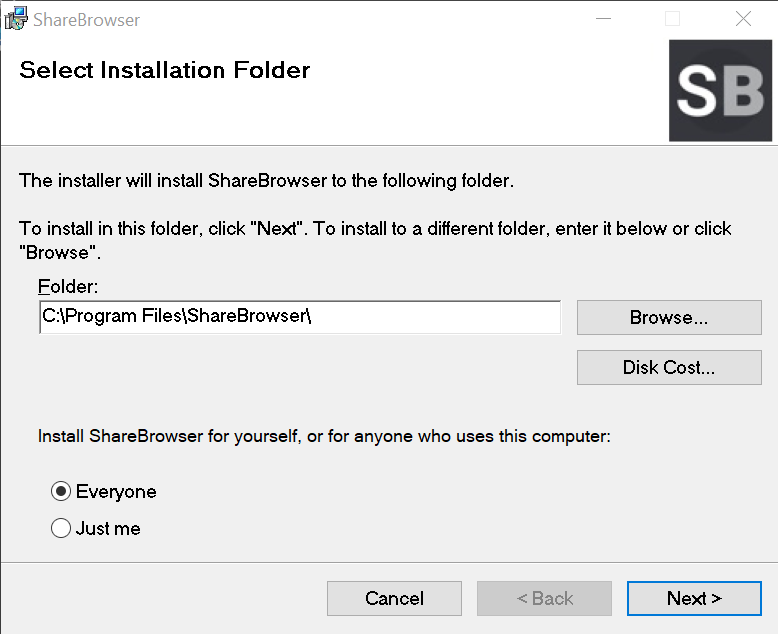Click the Back button
Screen dimensions: 778x634
point(544,598)
